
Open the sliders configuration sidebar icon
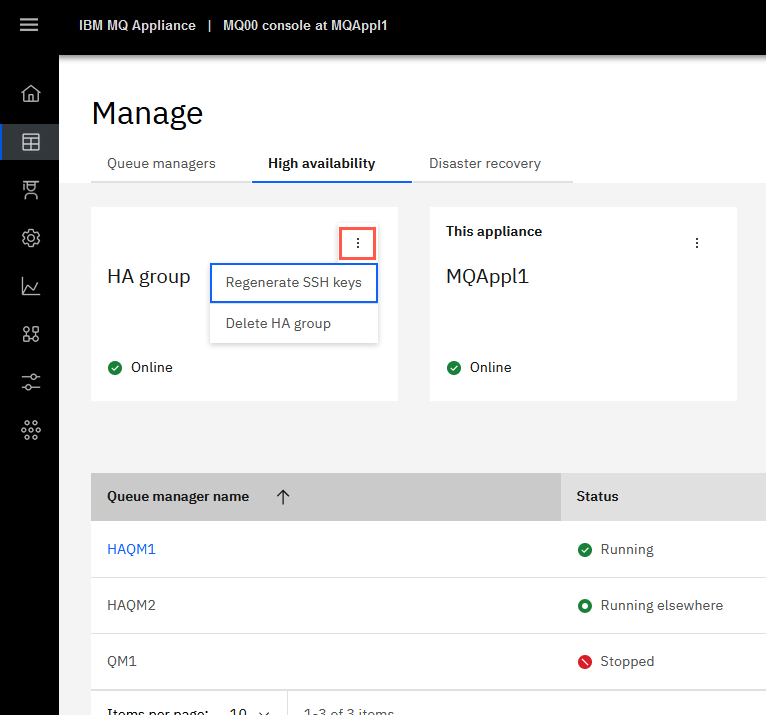tap(31, 382)
